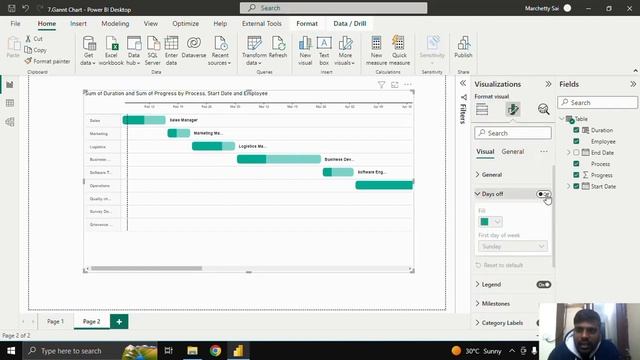Click Format painter
This screenshot has height=360, width=640.
pyautogui.click(x=47, y=61)
